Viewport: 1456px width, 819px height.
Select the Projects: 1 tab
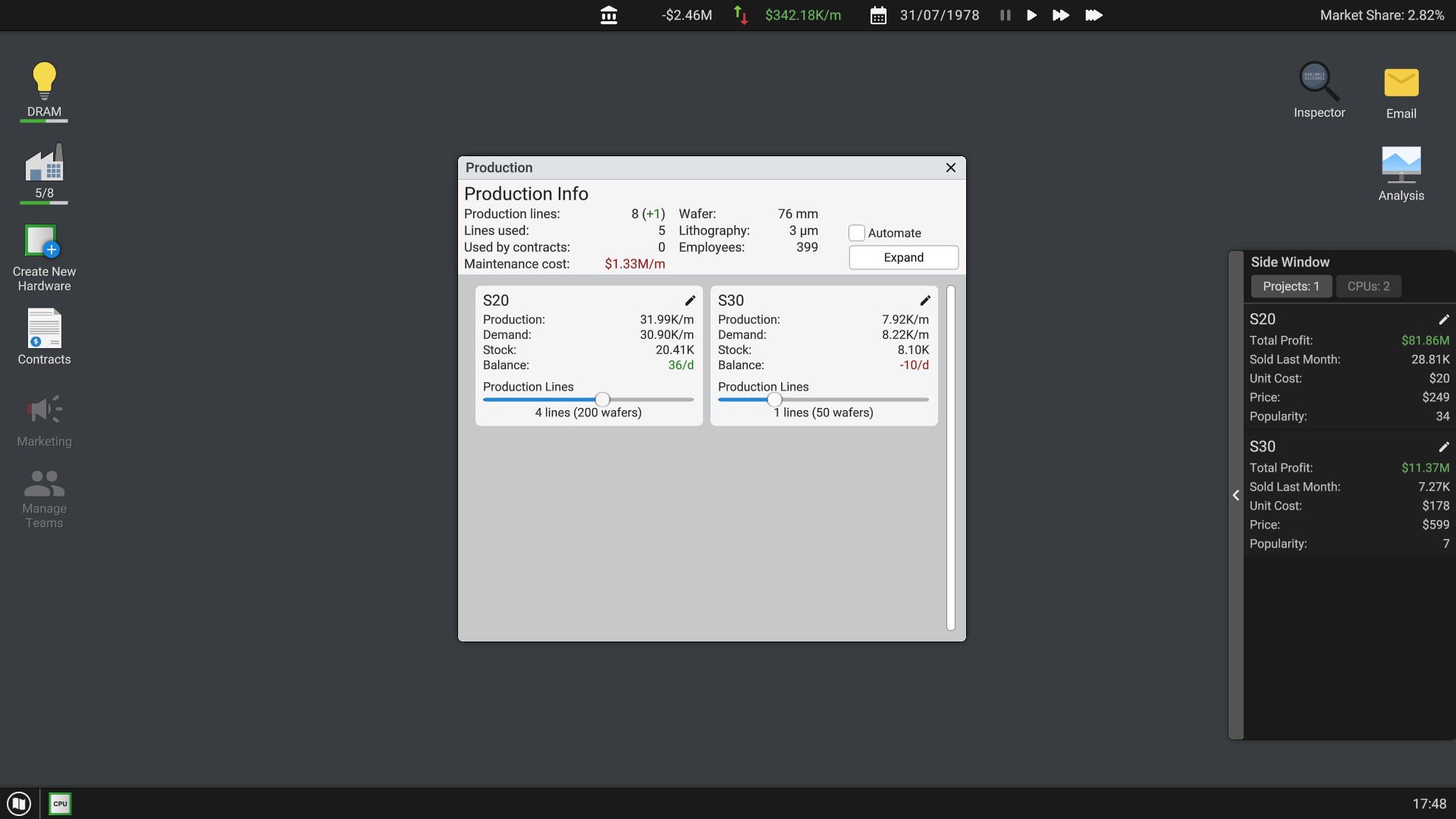(1291, 286)
